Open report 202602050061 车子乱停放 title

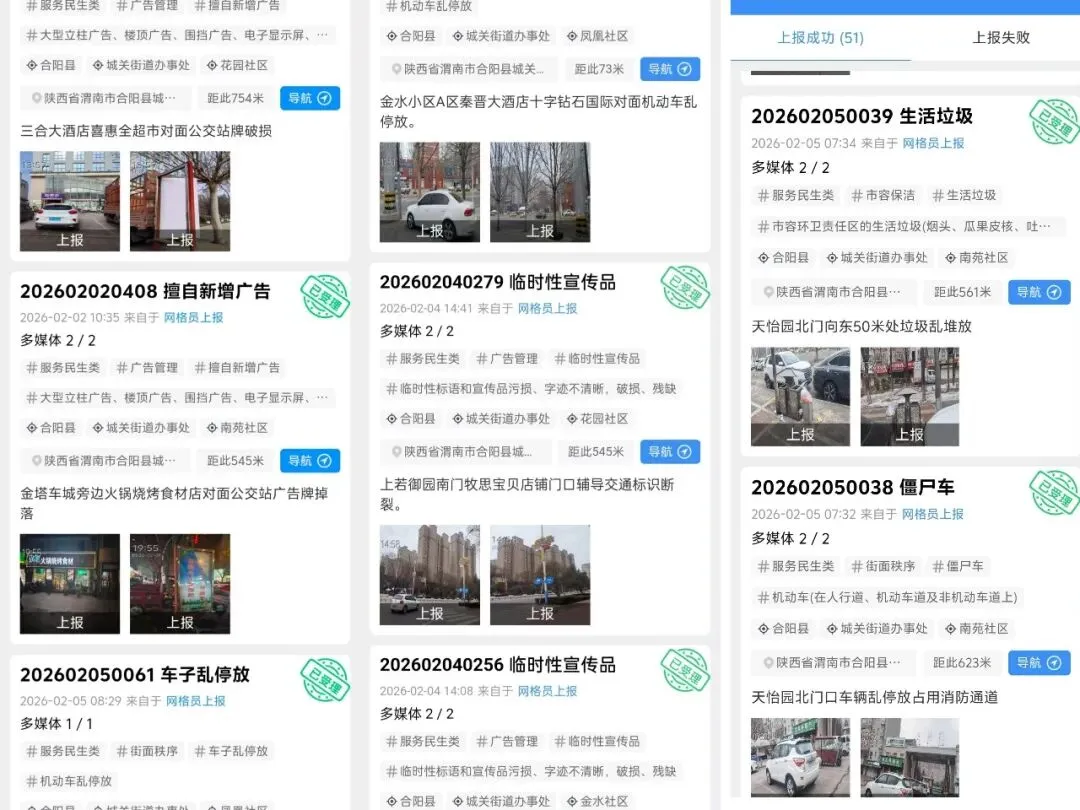click(135, 674)
